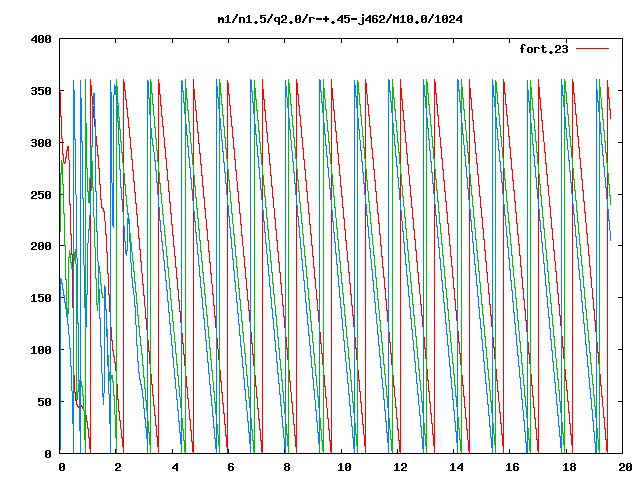Click x-axis label 14
This screenshot has height=480, width=640.
click(456, 467)
